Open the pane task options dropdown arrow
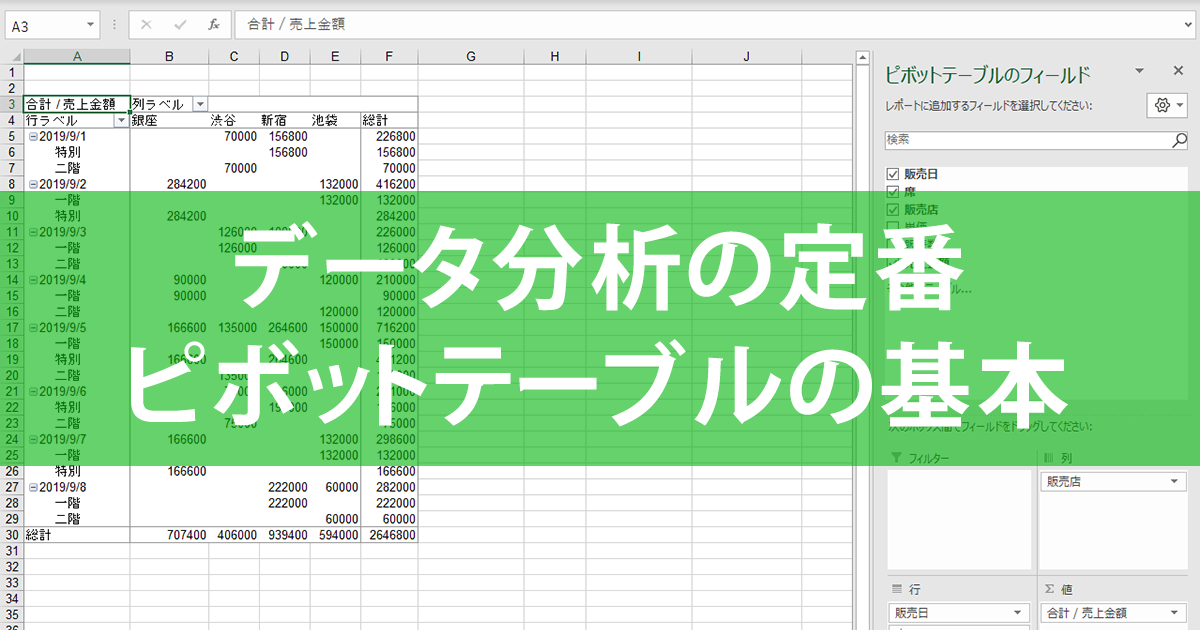Viewport: 1200px width, 630px height. [1139, 71]
